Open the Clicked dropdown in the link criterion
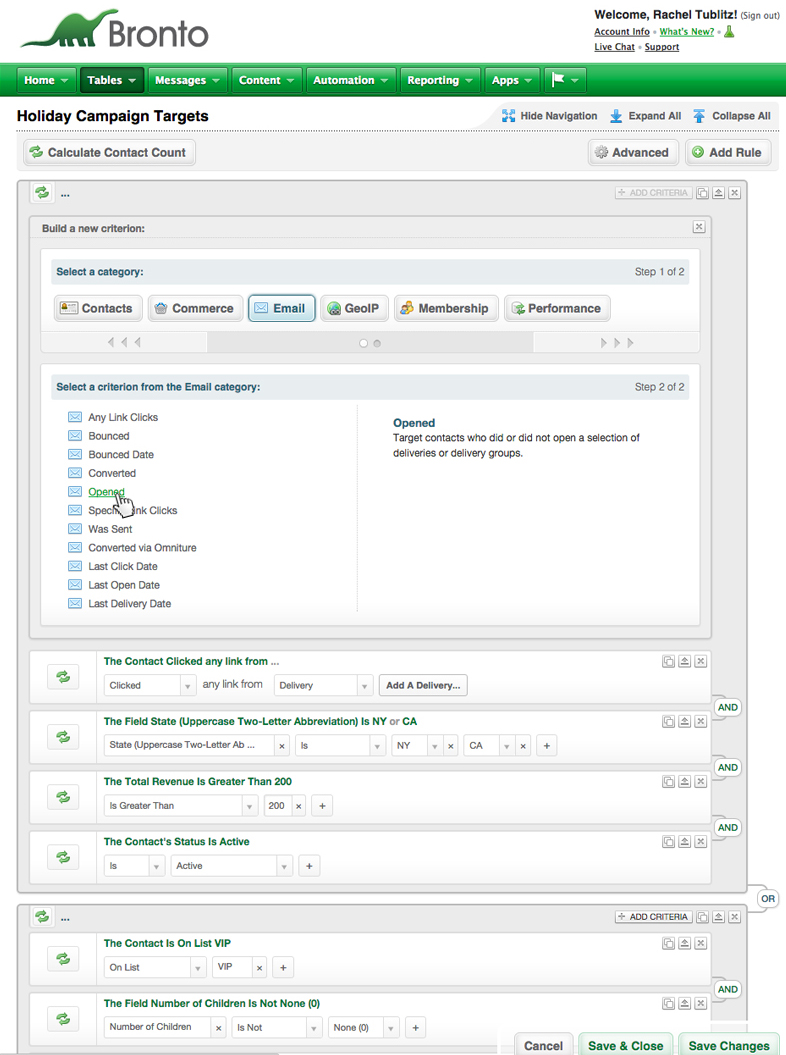Image resolution: width=786 pixels, height=1055 pixels. click(149, 685)
